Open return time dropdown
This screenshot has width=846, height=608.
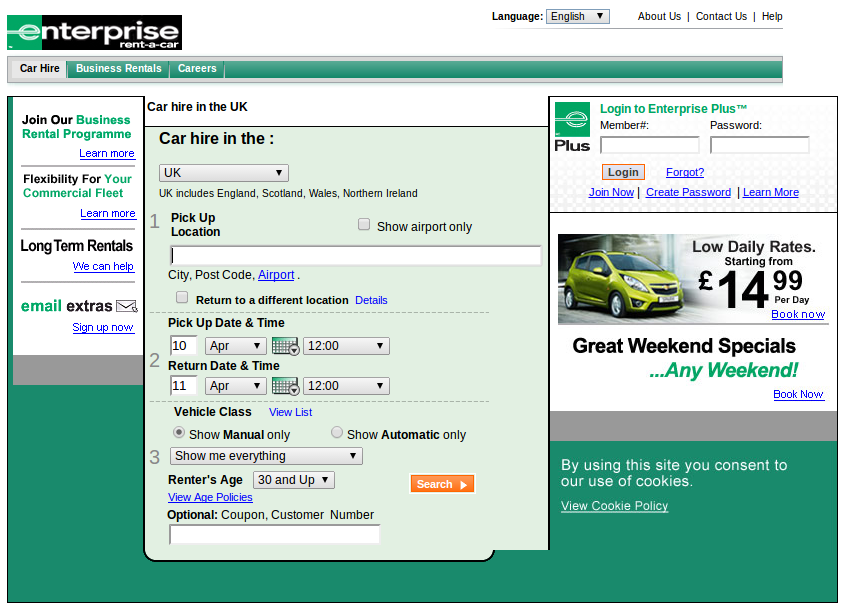[346, 386]
